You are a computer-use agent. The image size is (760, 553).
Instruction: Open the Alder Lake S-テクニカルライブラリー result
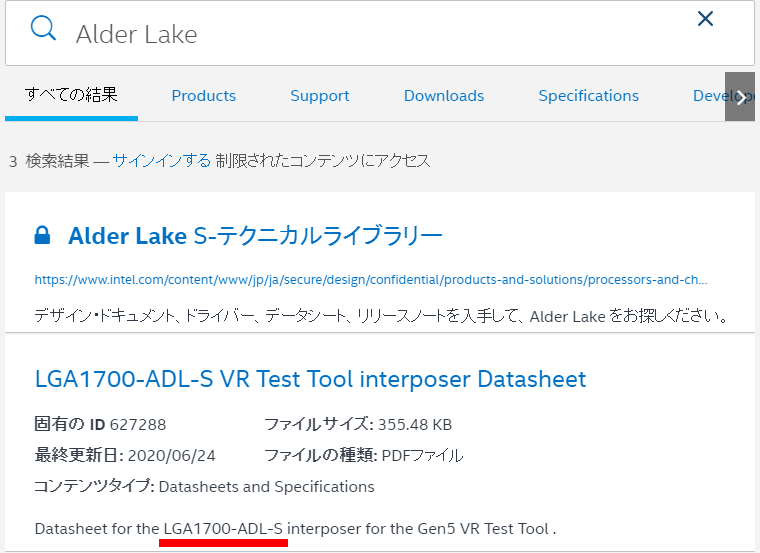tap(255, 236)
